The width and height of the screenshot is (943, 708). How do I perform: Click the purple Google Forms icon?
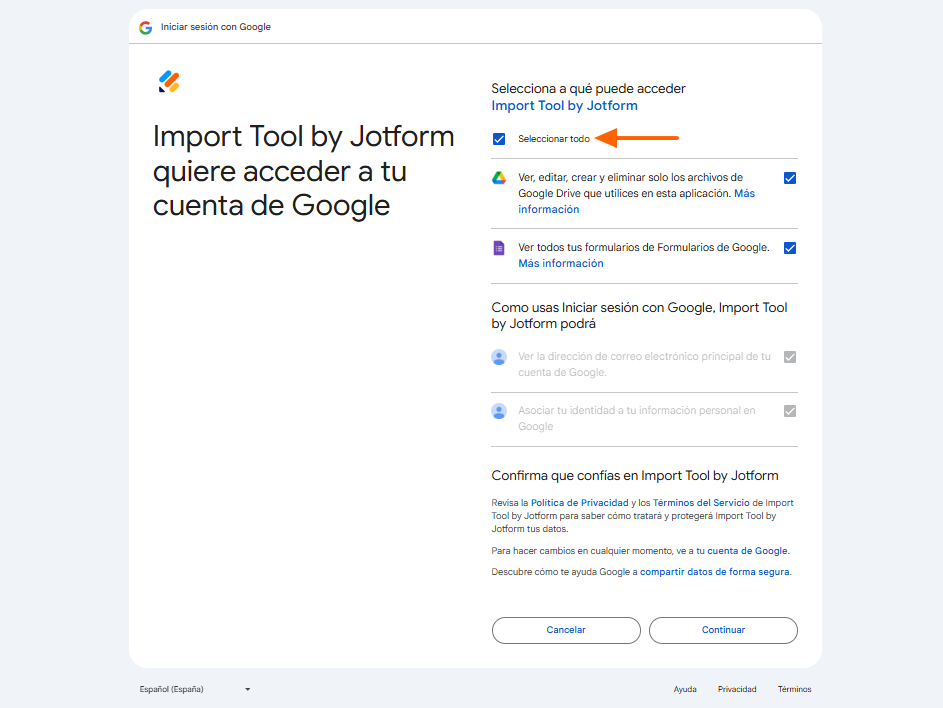[499, 248]
